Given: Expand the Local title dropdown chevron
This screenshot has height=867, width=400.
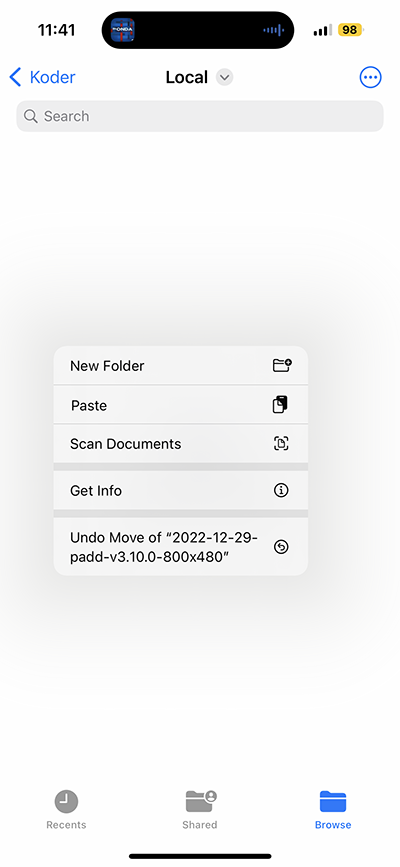Looking at the screenshot, I should (x=224, y=77).
